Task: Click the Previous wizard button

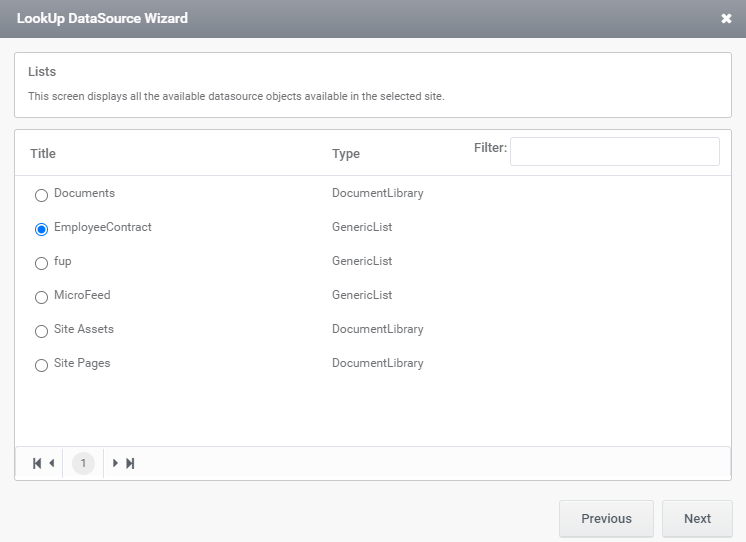Action: point(606,518)
